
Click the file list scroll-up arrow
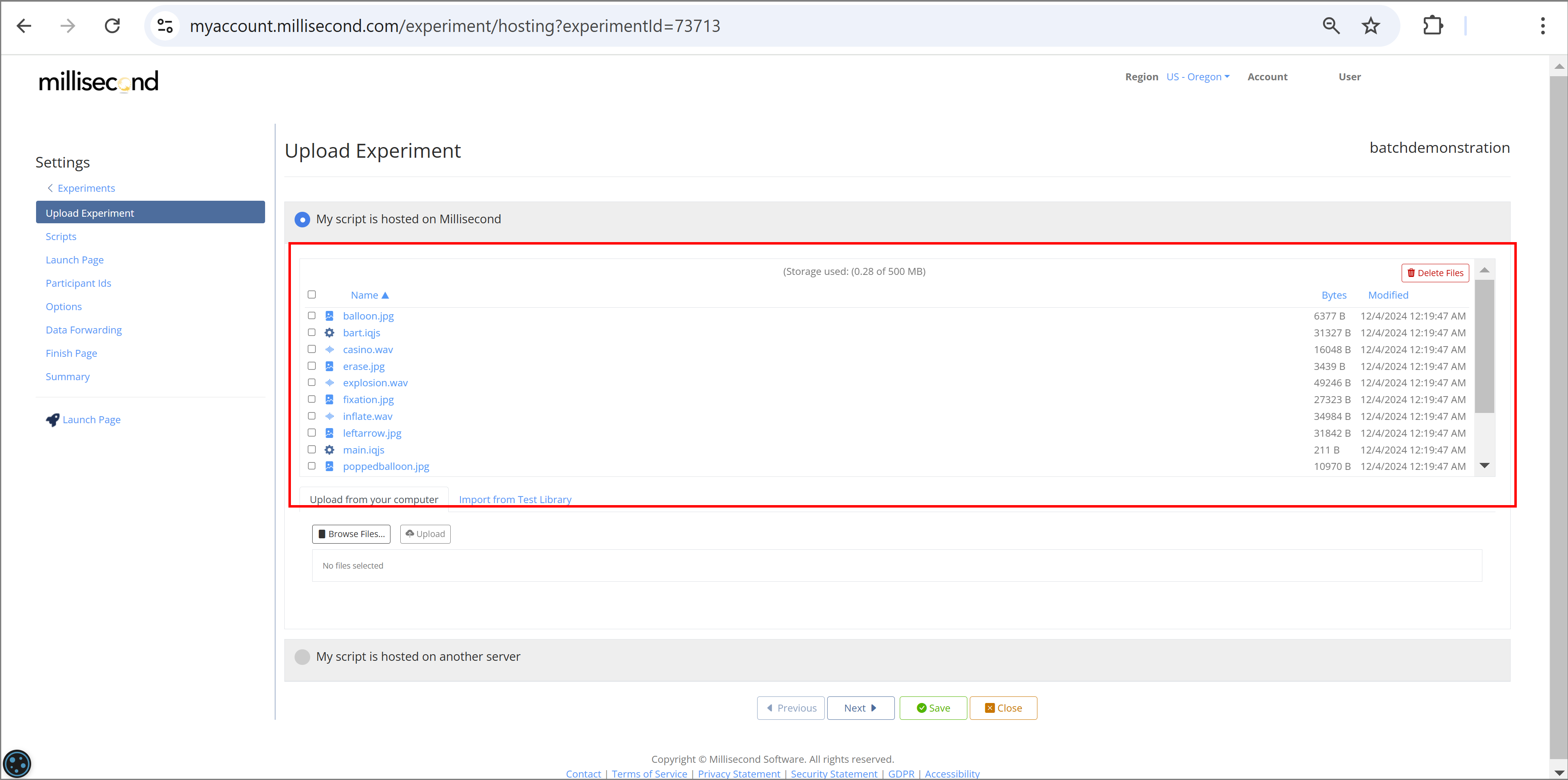point(1484,270)
